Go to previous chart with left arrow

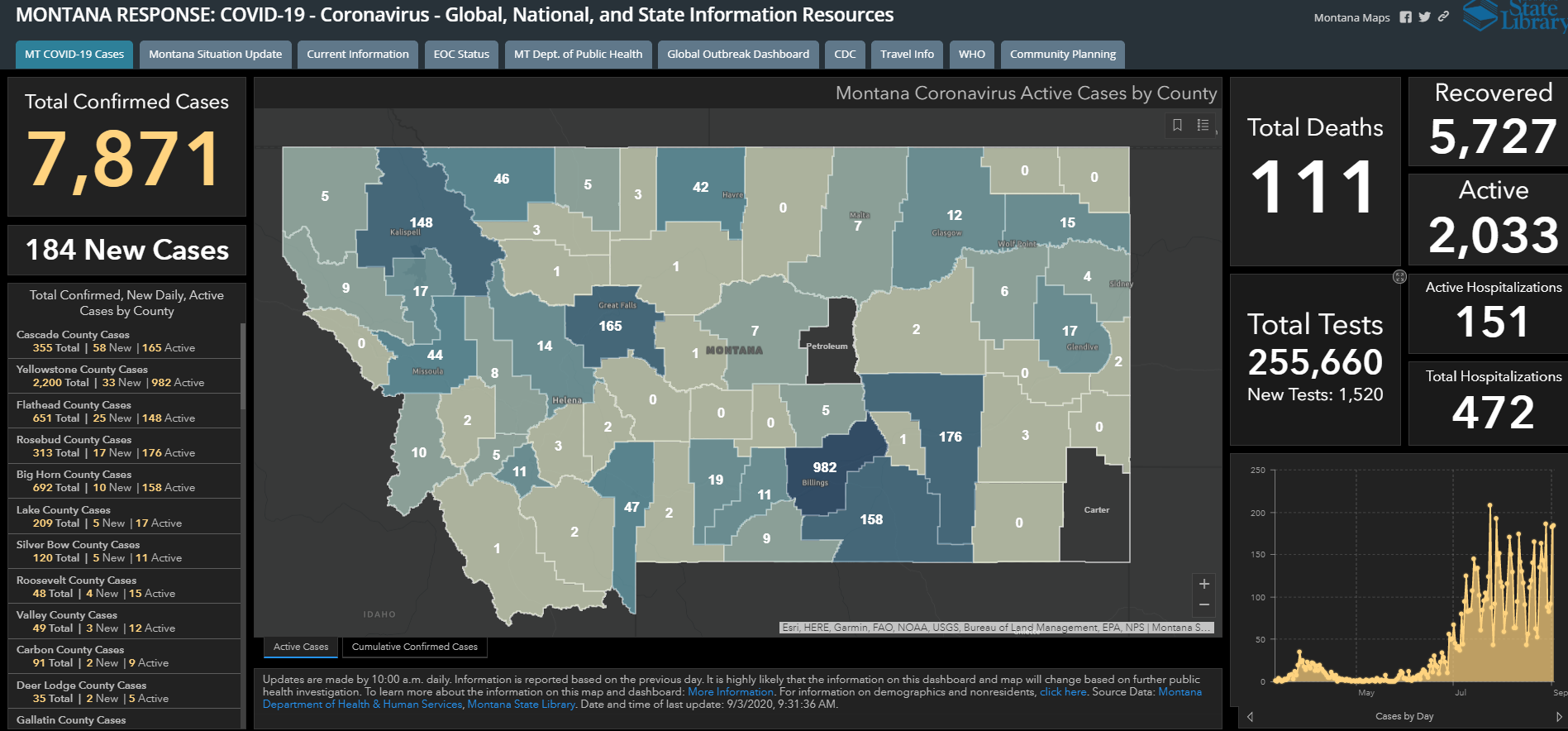point(1250,717)
